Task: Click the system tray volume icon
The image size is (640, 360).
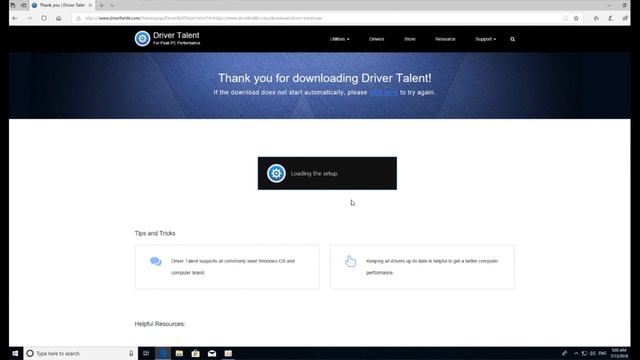Action: [x=593, y=353]
